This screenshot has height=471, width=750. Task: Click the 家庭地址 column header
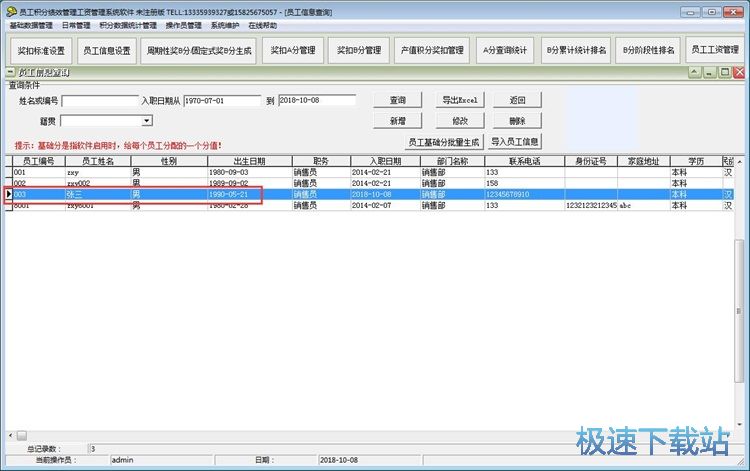pyautogui.click(x=643, y=161)
